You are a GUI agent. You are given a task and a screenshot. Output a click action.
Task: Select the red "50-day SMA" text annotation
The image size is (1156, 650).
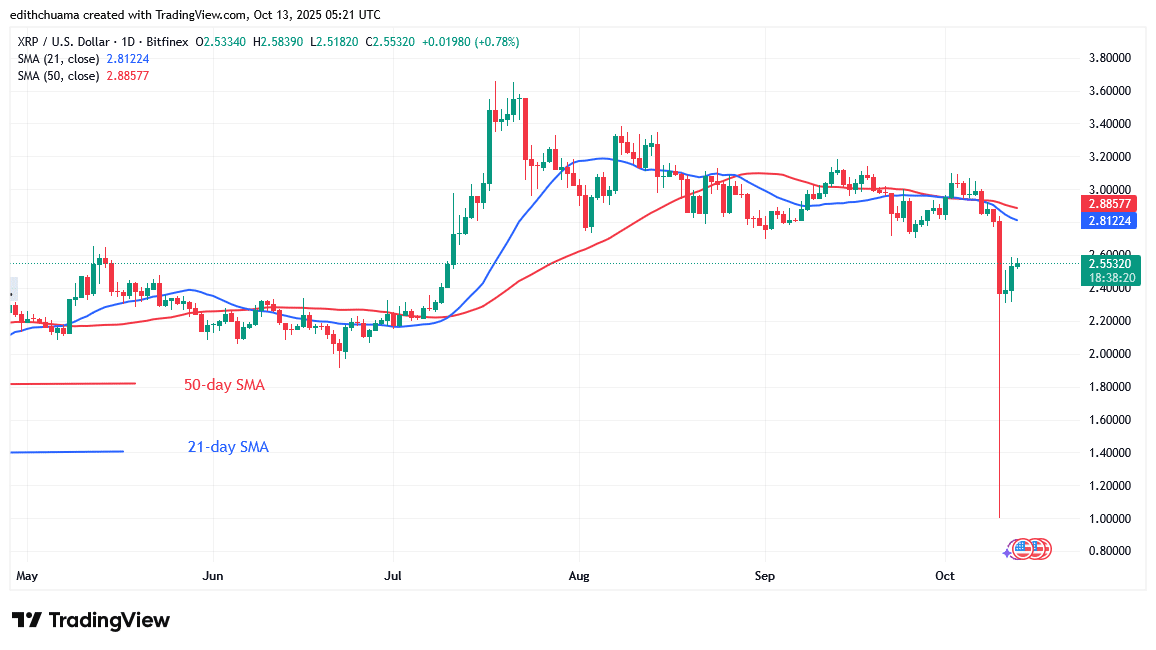tap(224, 385)
